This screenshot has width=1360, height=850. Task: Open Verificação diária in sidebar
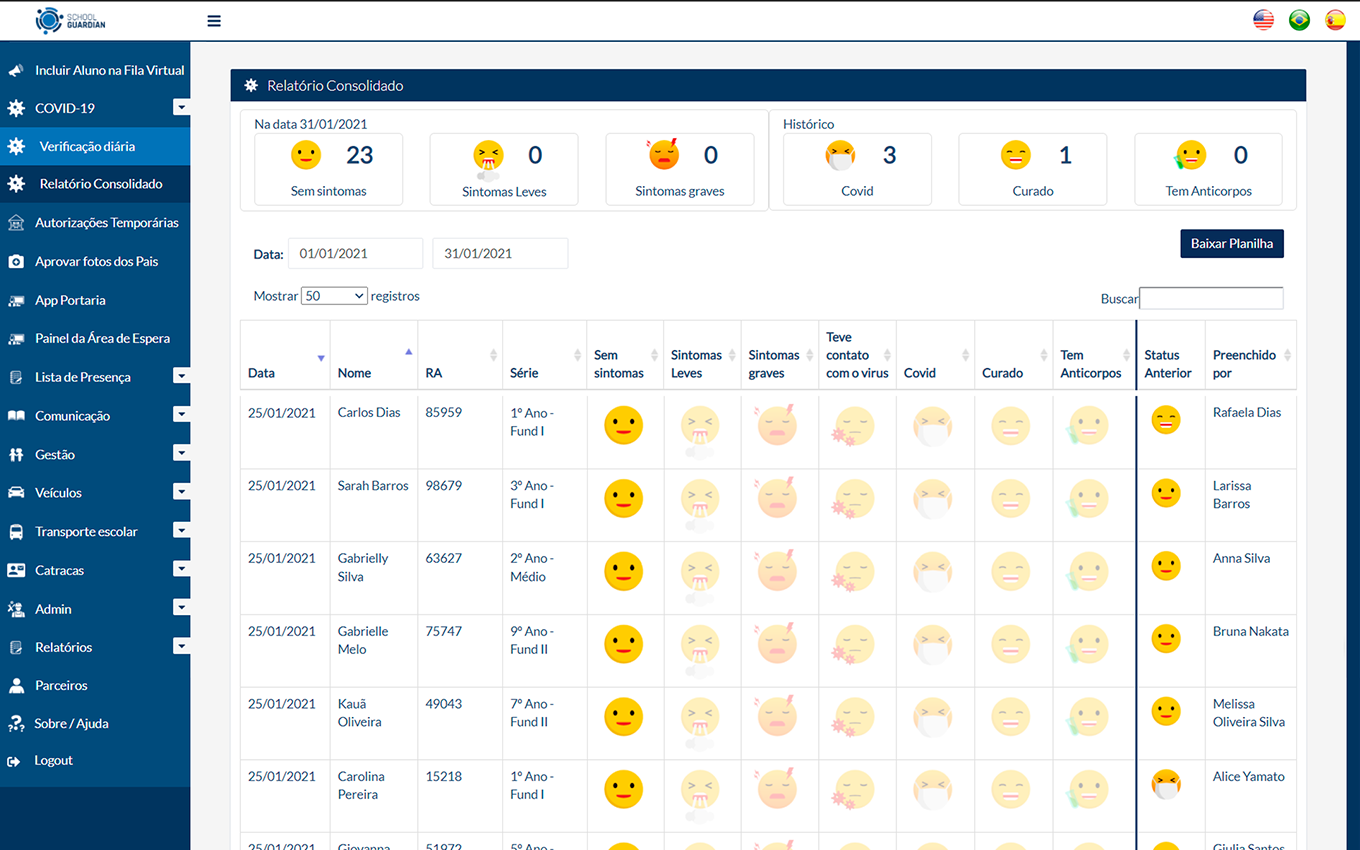pyautogui.click(x=87, y=146)
